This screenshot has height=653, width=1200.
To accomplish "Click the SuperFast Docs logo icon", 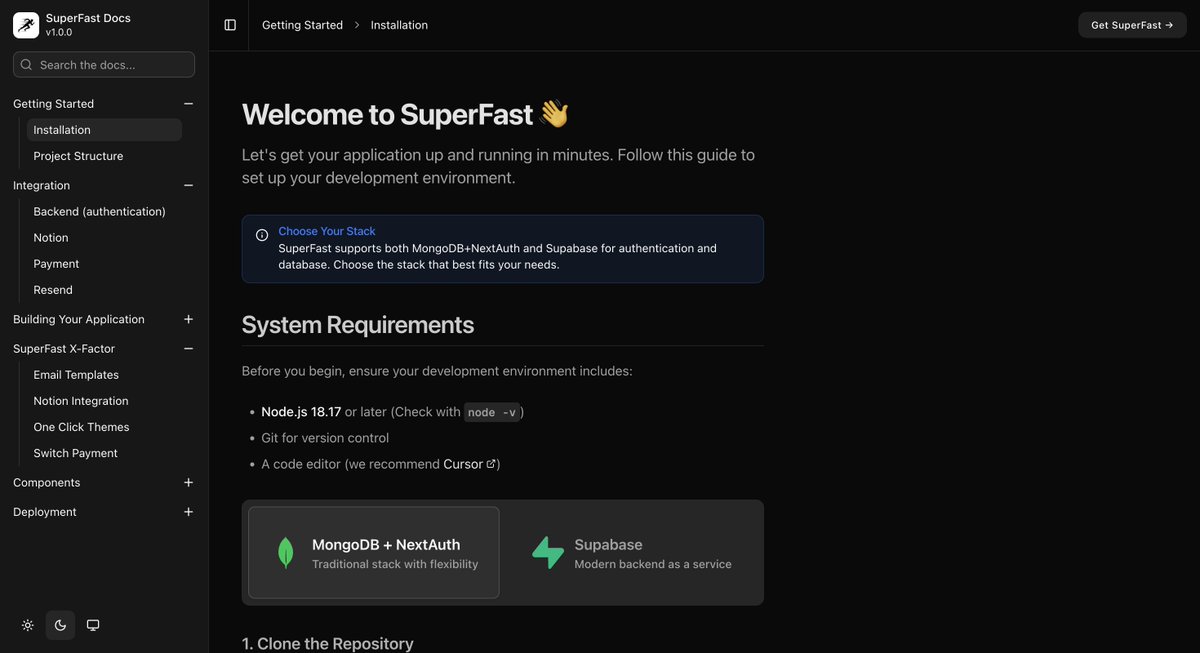I will pos(26,25).
